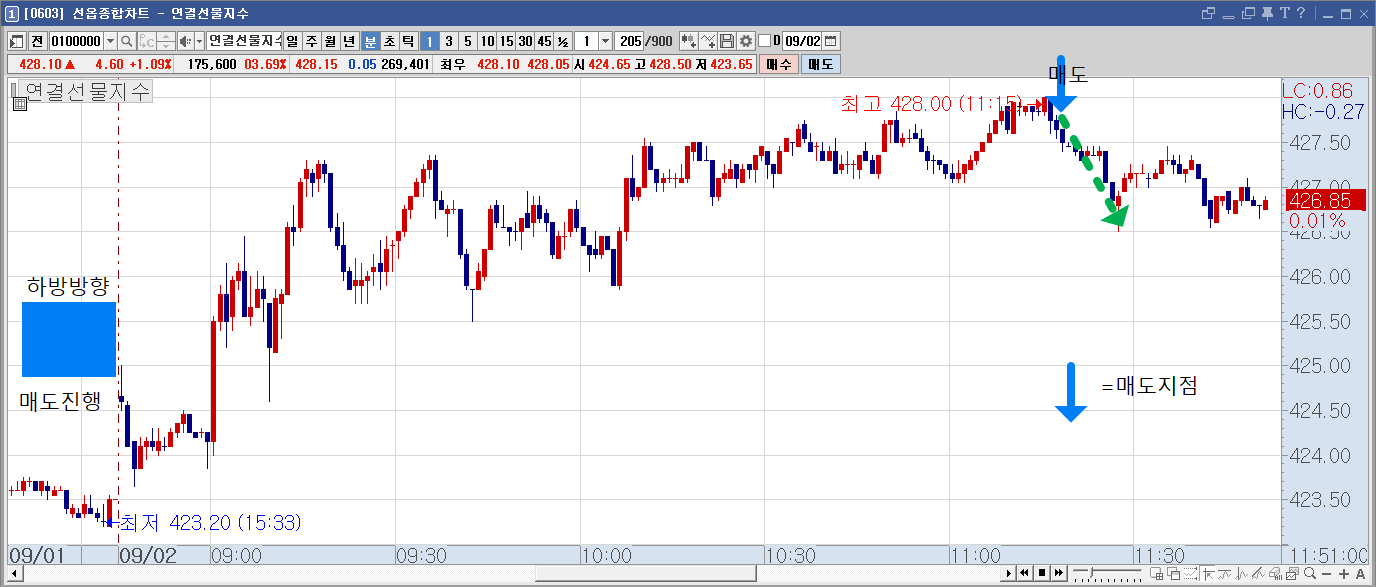The height and width of the screenshot is (587, 1376).
Task: Click the stop button in playback controls
Action: coord(1042,573)
